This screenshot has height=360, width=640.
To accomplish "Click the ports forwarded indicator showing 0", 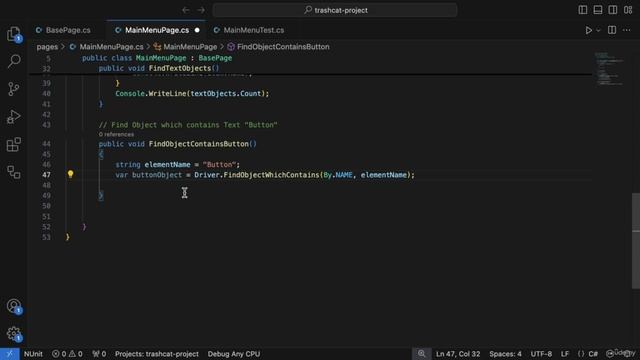I will (x=99, y=354).
